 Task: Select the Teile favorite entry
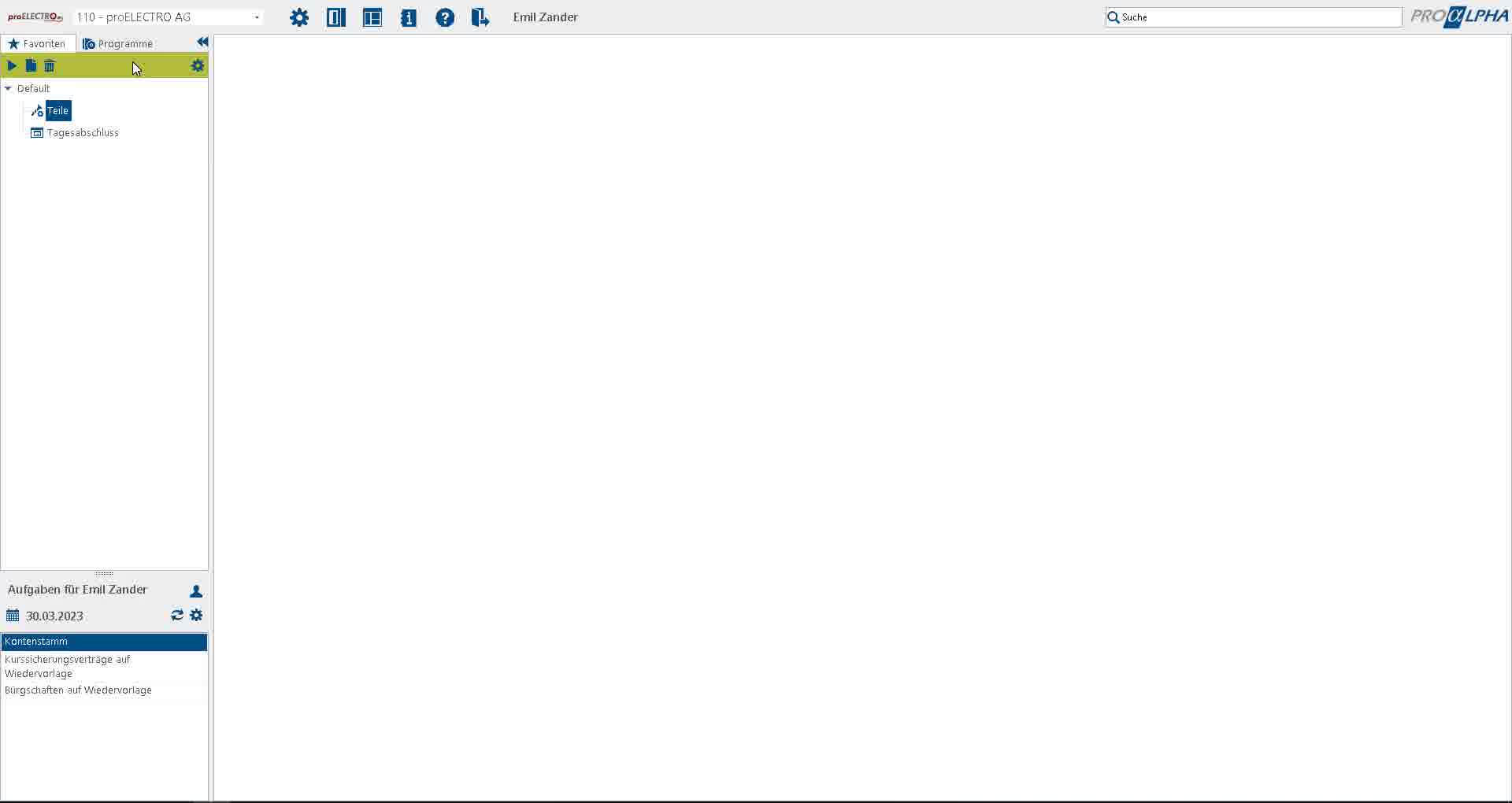pyautogui.click(x=58, y=111)
